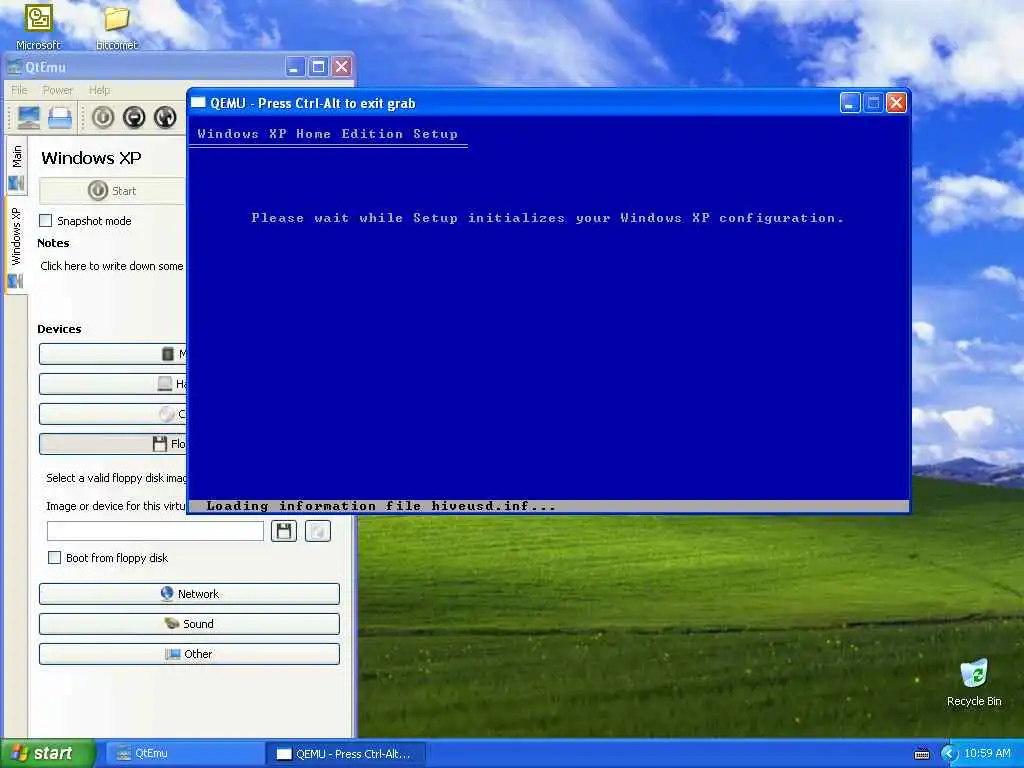Expand the Other settings section

[x=189, y=654]
